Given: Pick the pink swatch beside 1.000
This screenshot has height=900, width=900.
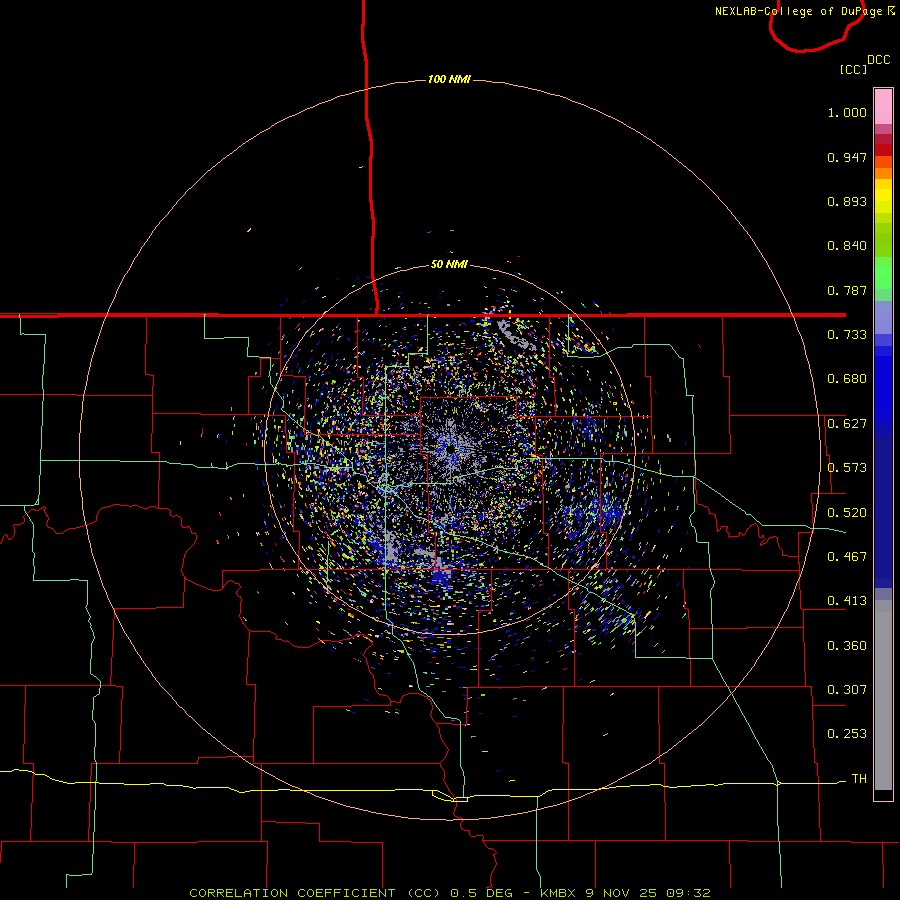Looking at the screenshot, I should pyautogui.click(x=883, y=107).
